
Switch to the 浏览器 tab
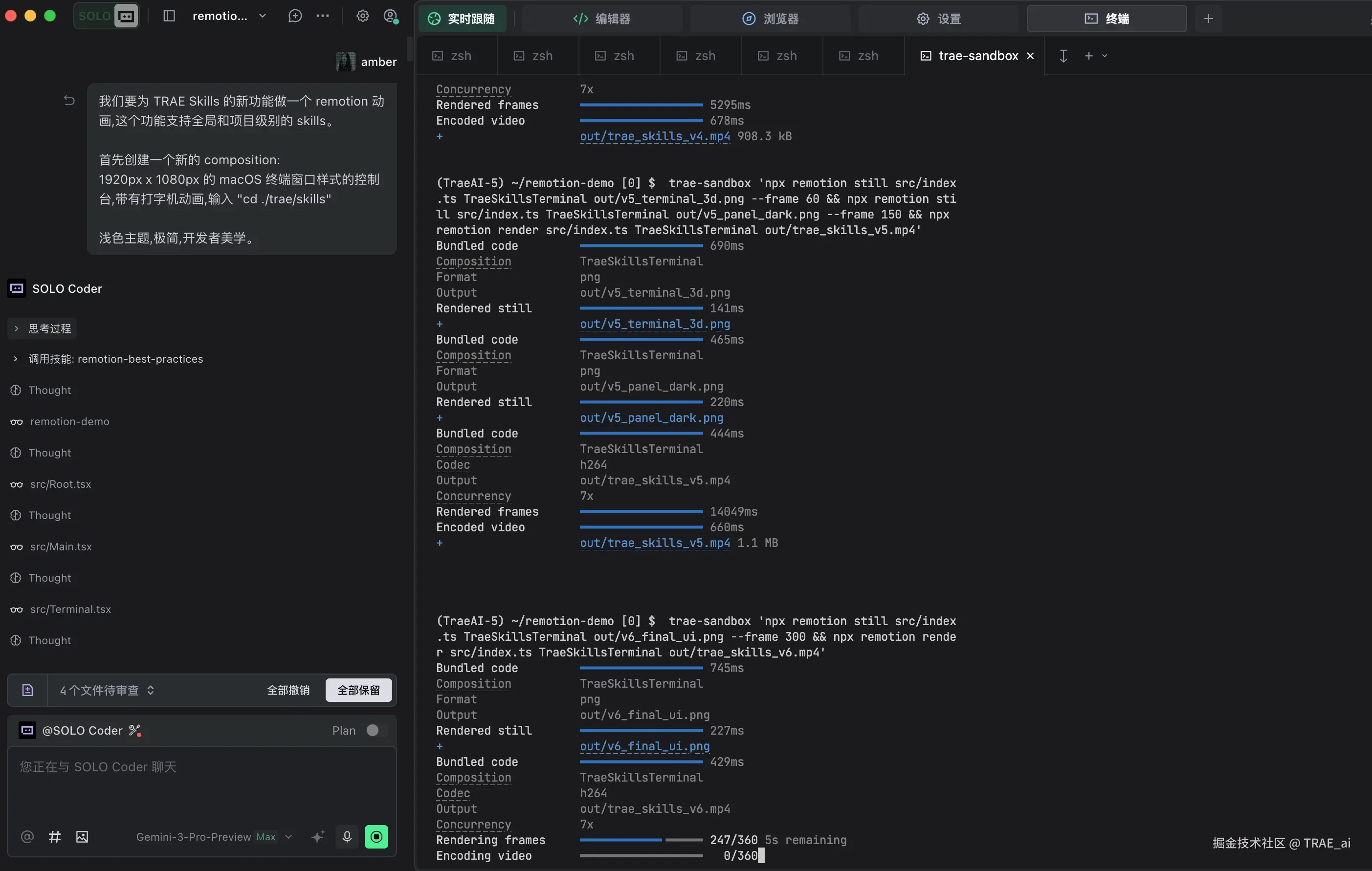pyautogui.click(x=770, y=19)
